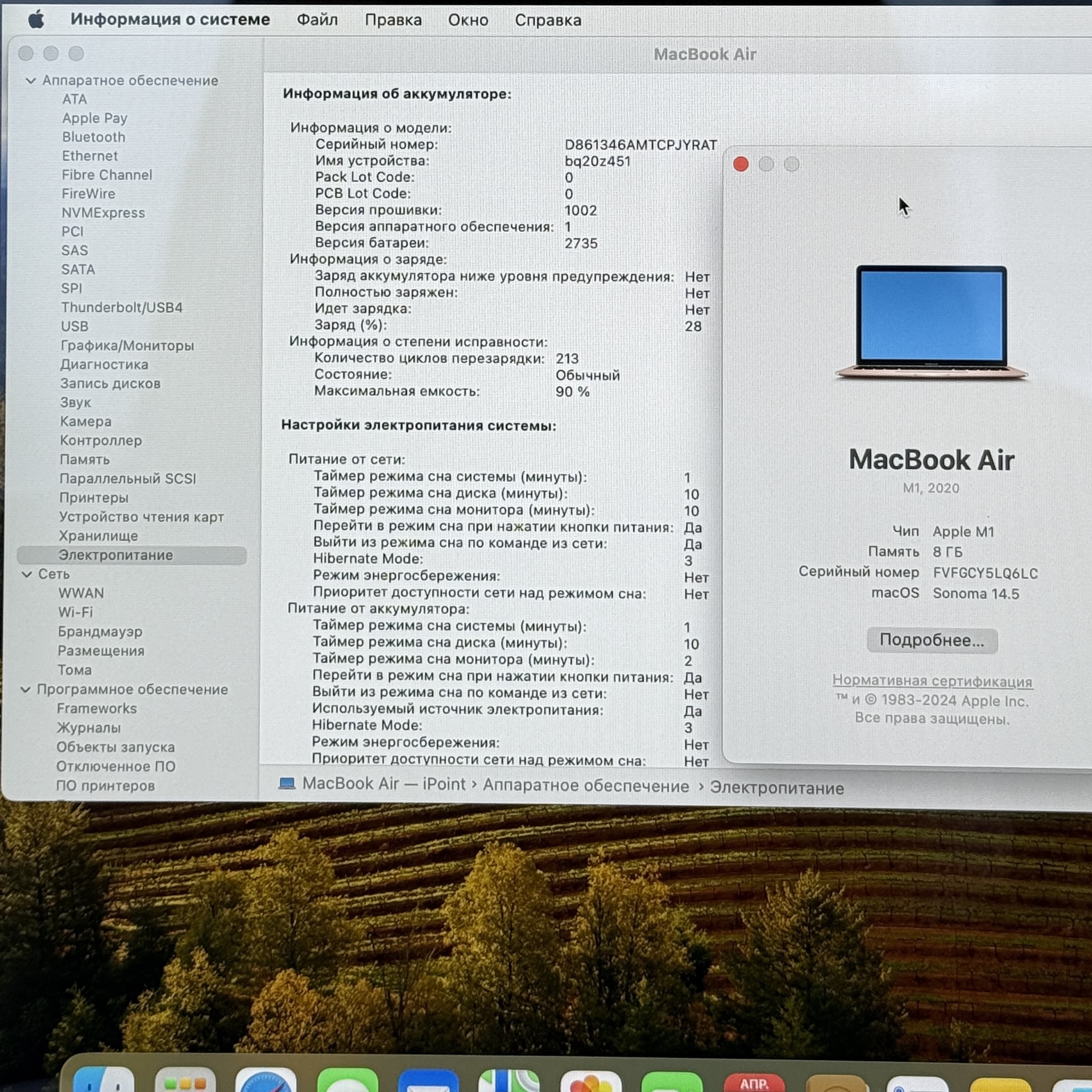
Task: Select Отключенное ПО in the sidebar
Action: pyautogui.click(x=115, y=767)
